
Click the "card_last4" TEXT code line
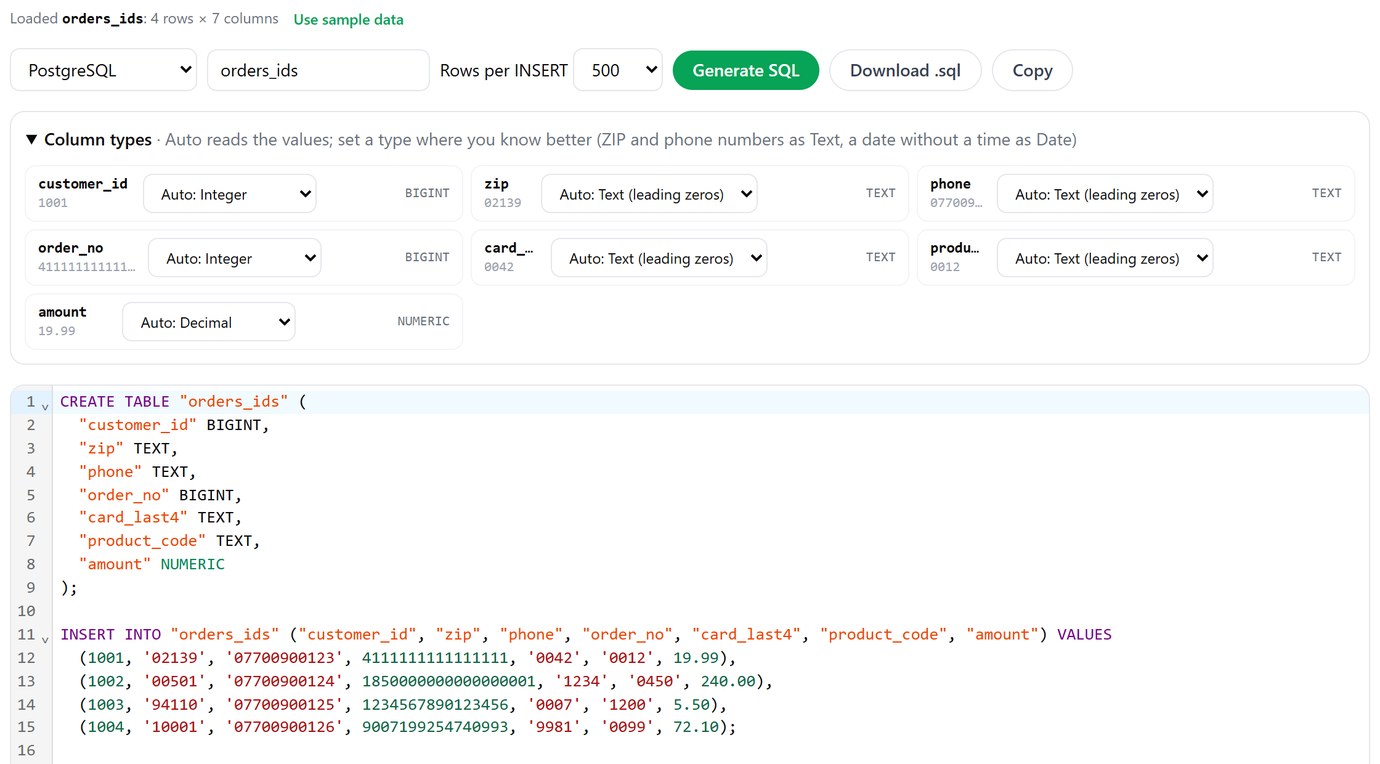[160, 517]
